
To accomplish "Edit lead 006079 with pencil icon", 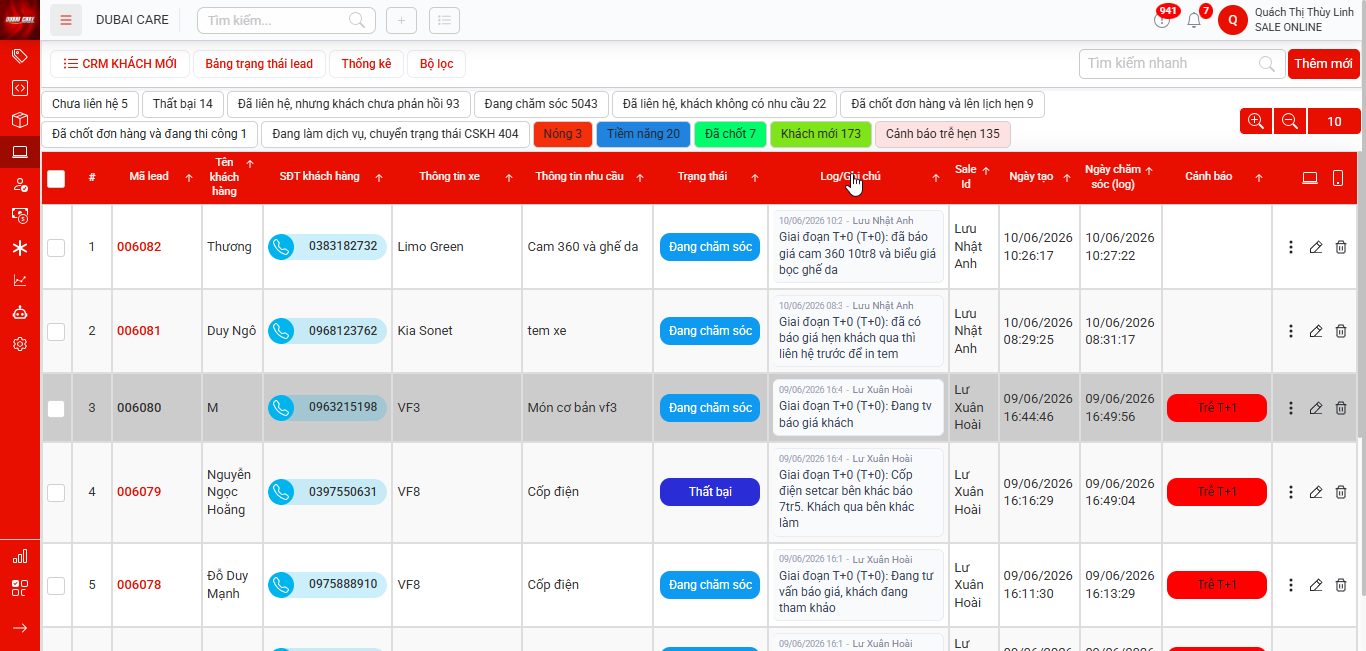I will pyautogui.click(x=1316, y=492).
